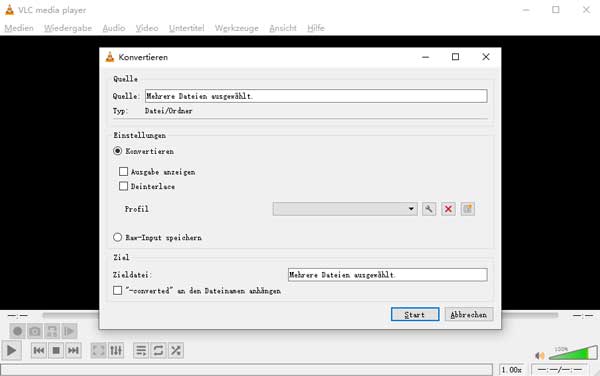Adjust the green volume slider

click(x=573, y=352)
